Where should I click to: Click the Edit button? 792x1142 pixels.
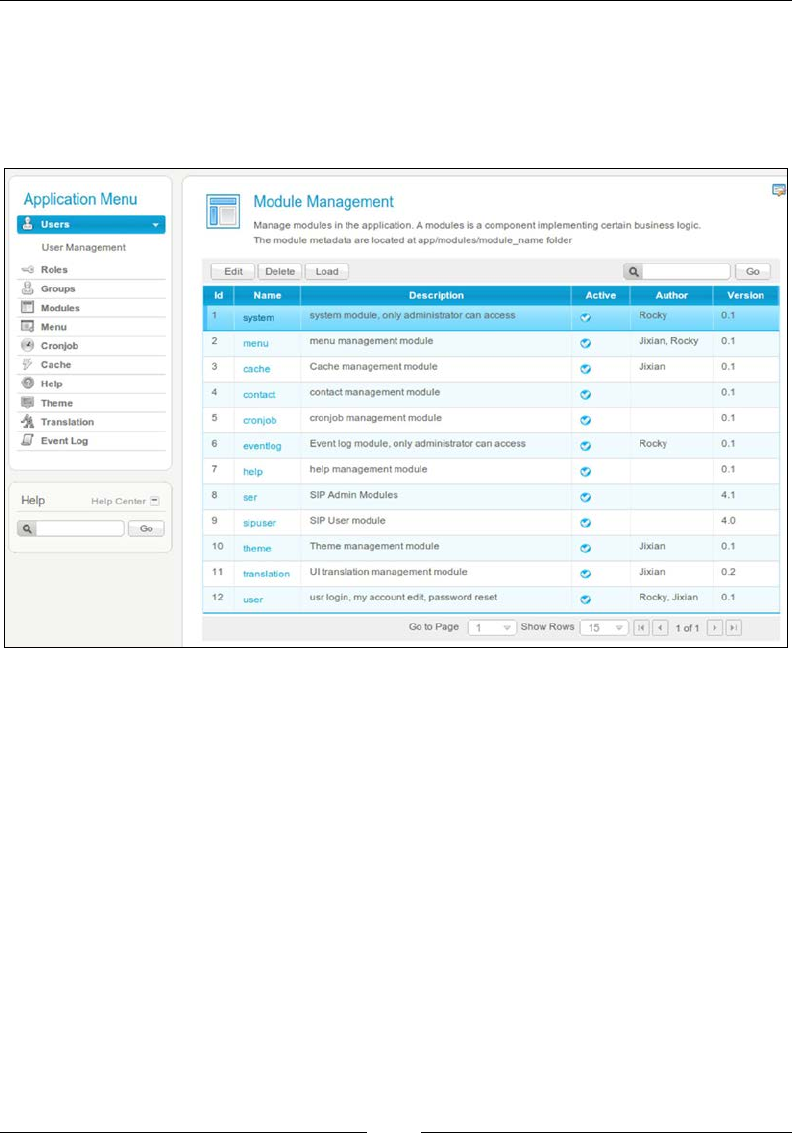coord(233,272)
